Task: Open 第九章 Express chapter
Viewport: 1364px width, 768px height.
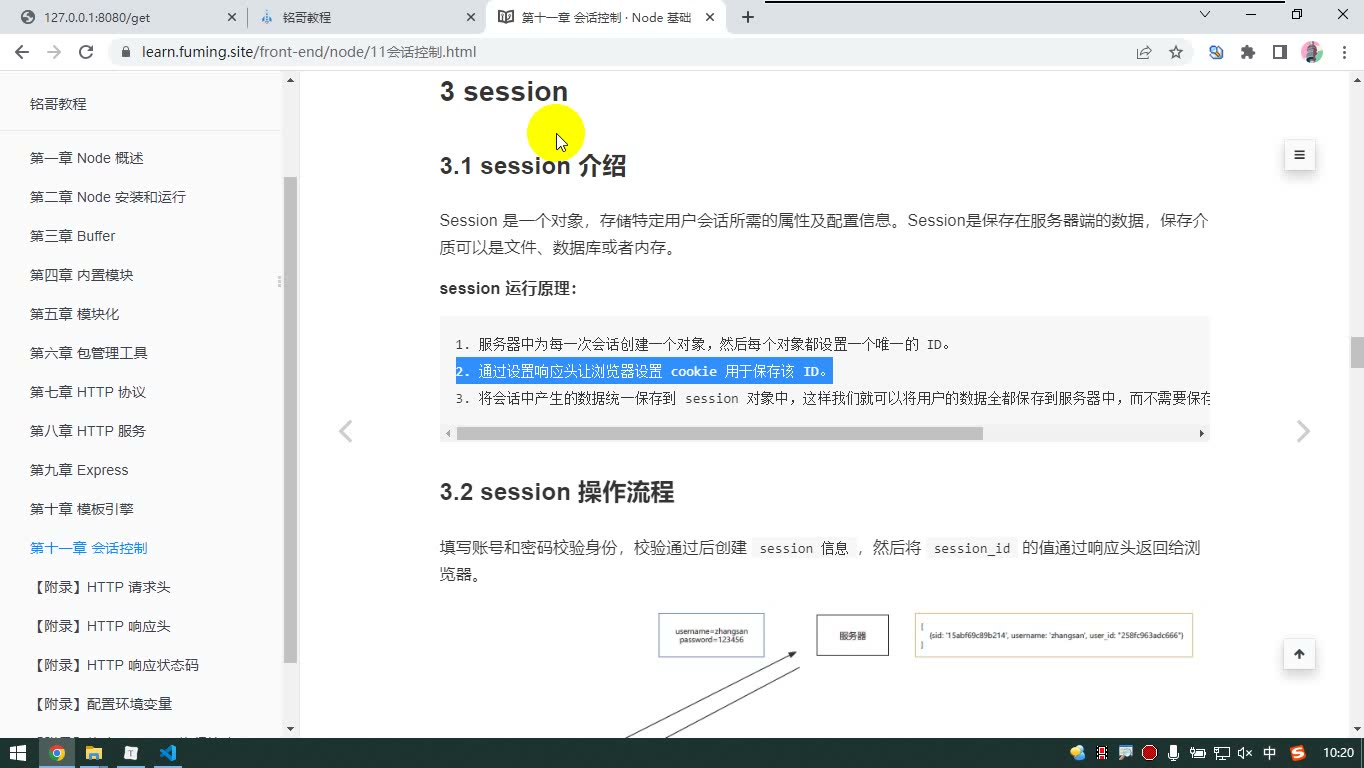Action: [x=79, y=470]
